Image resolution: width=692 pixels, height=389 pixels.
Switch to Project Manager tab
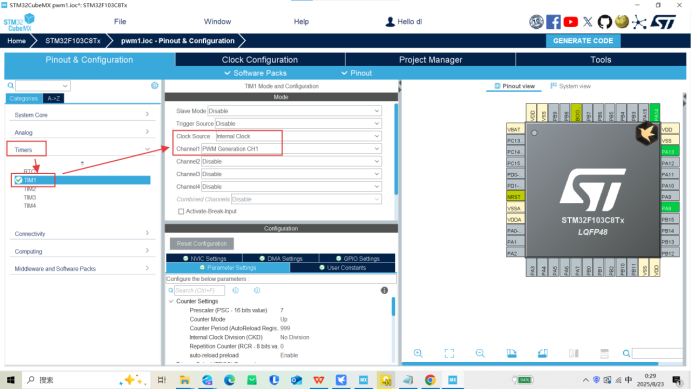tap(431, 60)
